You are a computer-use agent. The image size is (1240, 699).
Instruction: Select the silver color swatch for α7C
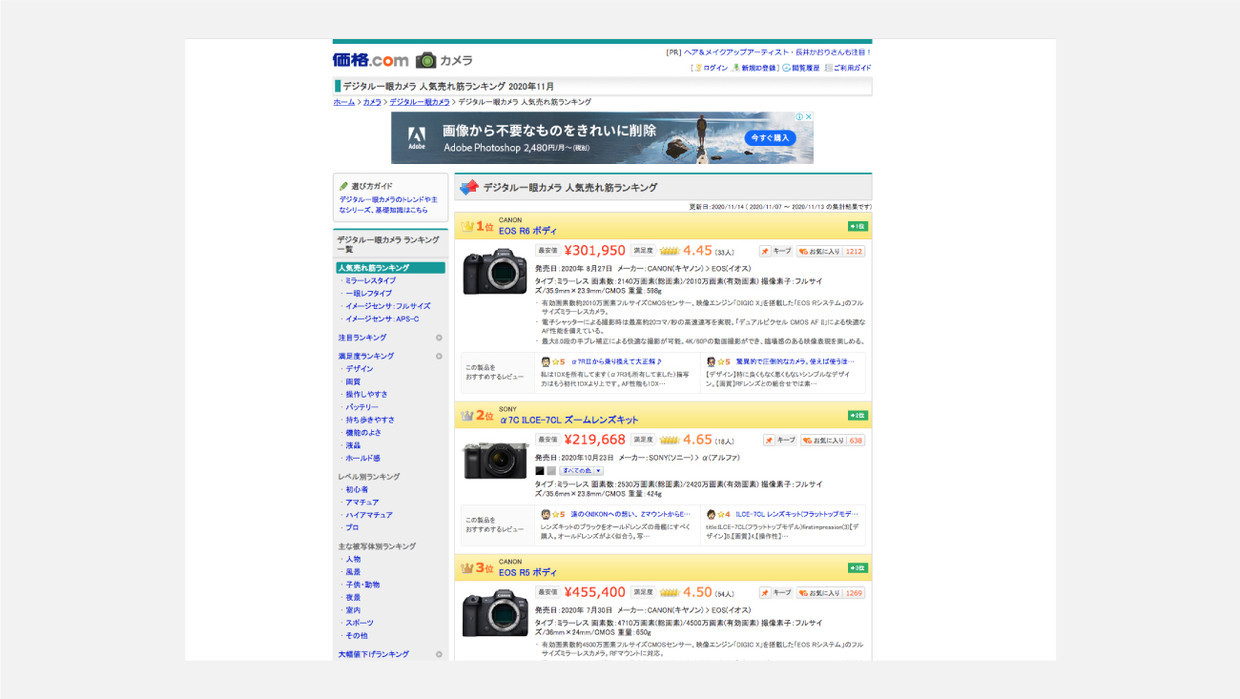(551, 470)
